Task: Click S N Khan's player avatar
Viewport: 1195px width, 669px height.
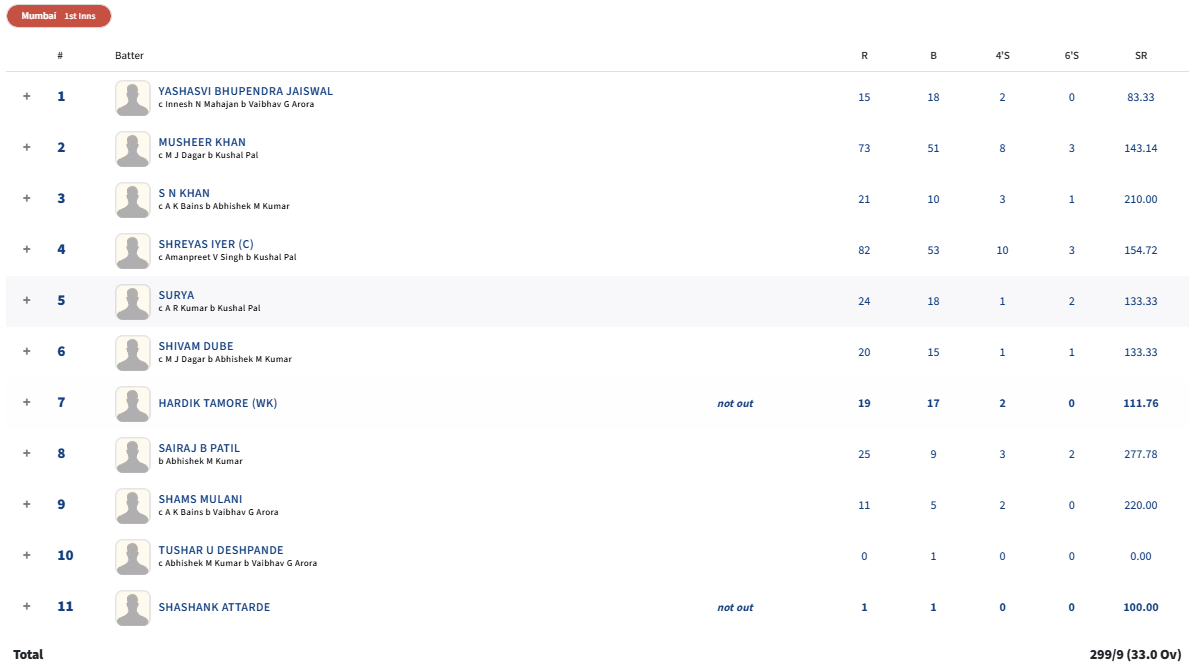Action: point(133,200)
